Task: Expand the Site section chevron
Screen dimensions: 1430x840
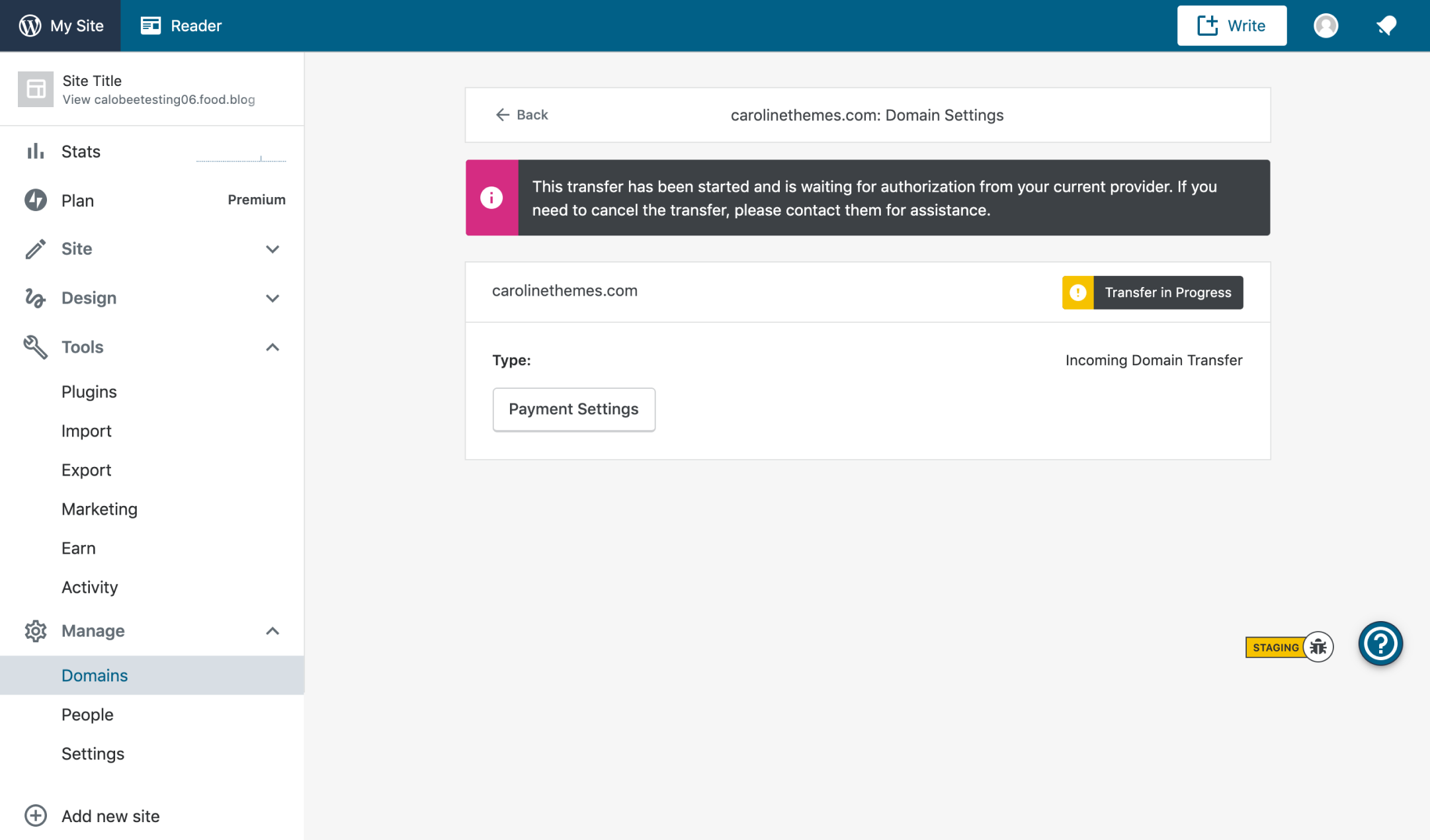Action: click(x=273, y=249)
